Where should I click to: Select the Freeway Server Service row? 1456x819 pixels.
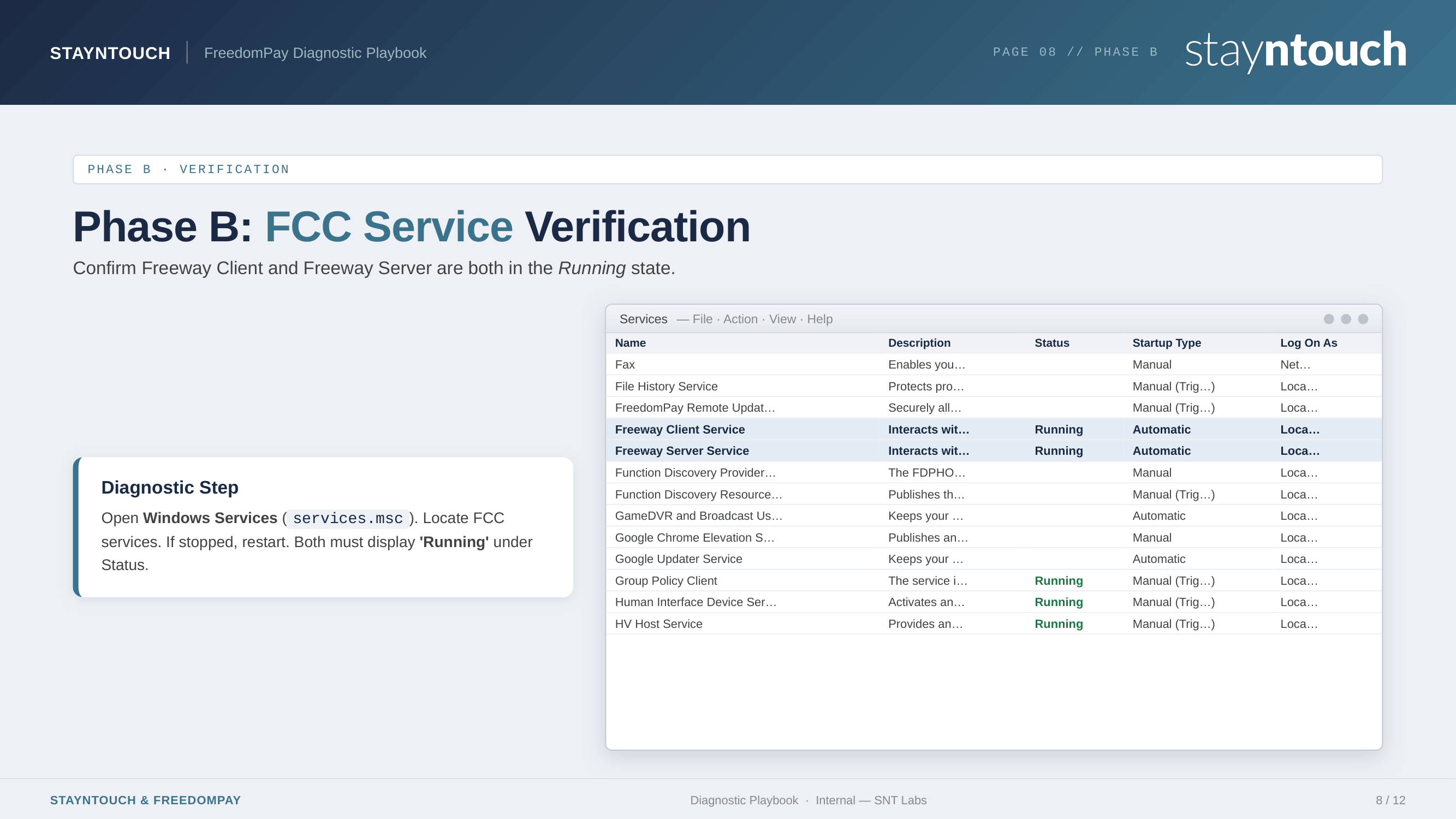(x=682, y=451)
